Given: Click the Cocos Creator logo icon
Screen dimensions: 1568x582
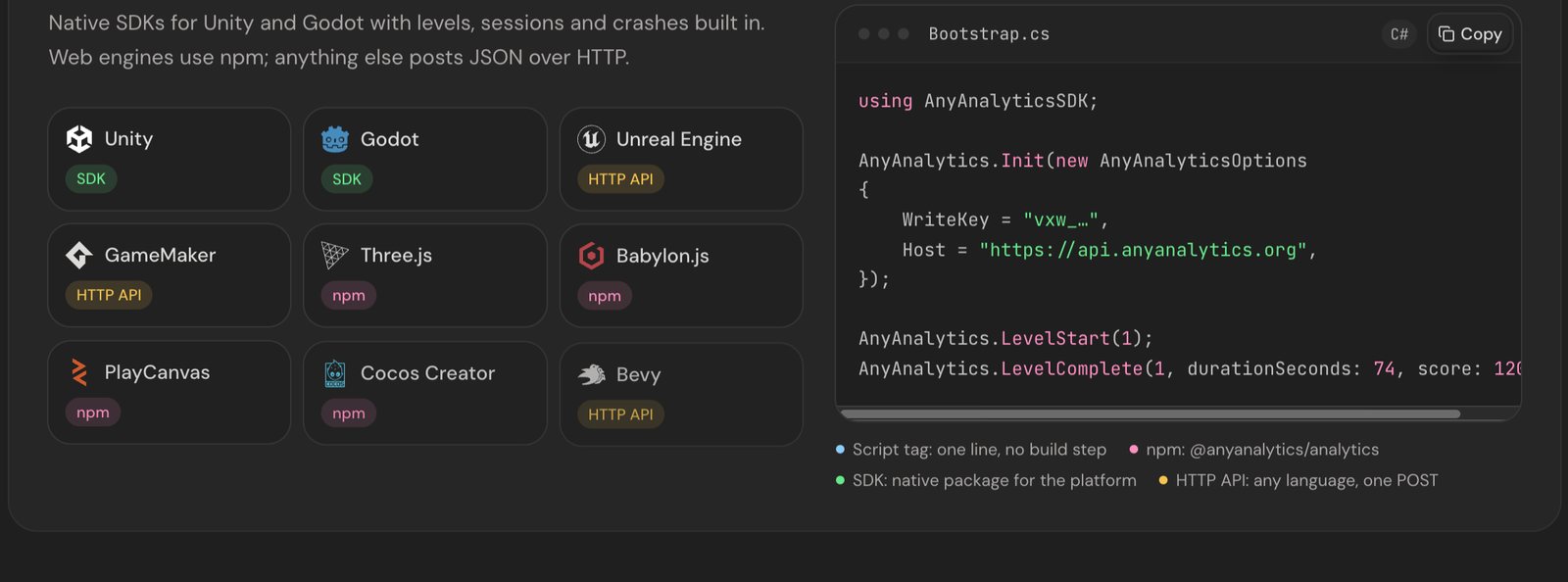Looking at the screenshot, I should (x=335, y=373).
